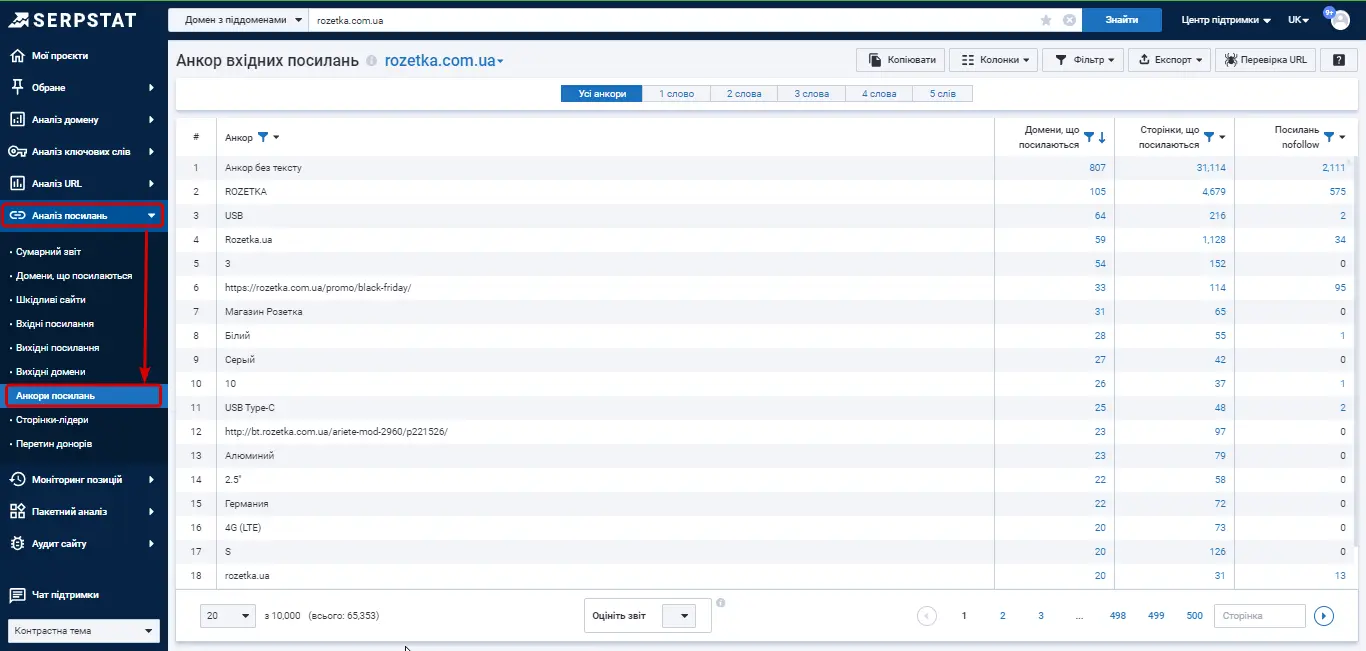
Task: Click the table's vertical scrollbar
Action: click(x=1356, y=350)
